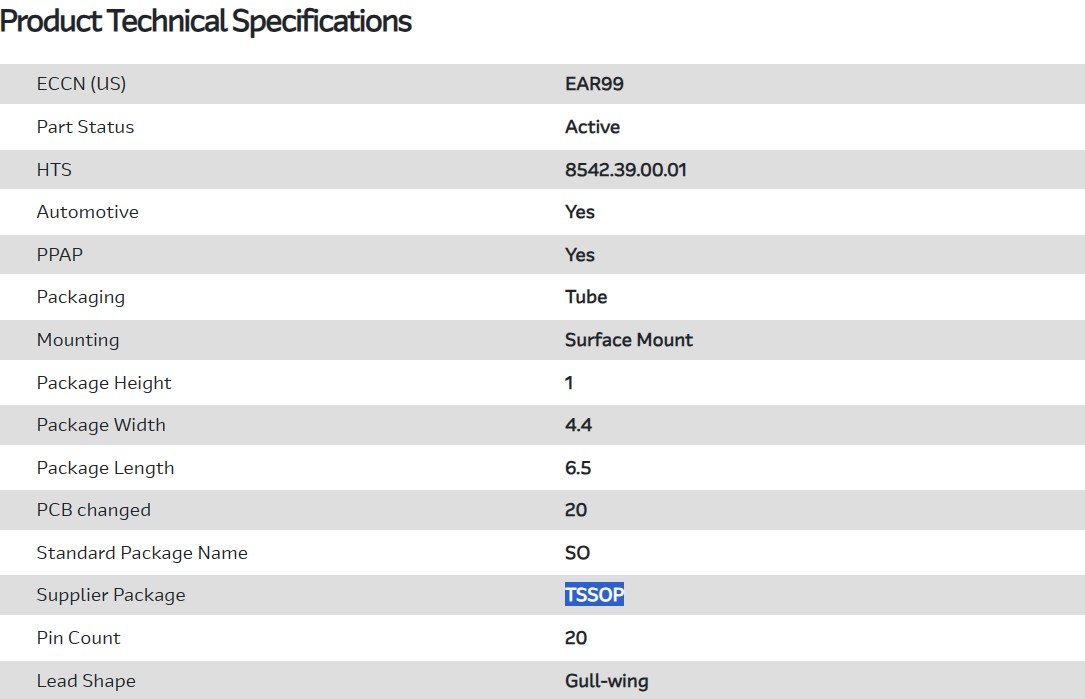The height and width of the screenshot is (699, 1085).
Task: Click the Standard Package Name value SO
Action: 577,553
